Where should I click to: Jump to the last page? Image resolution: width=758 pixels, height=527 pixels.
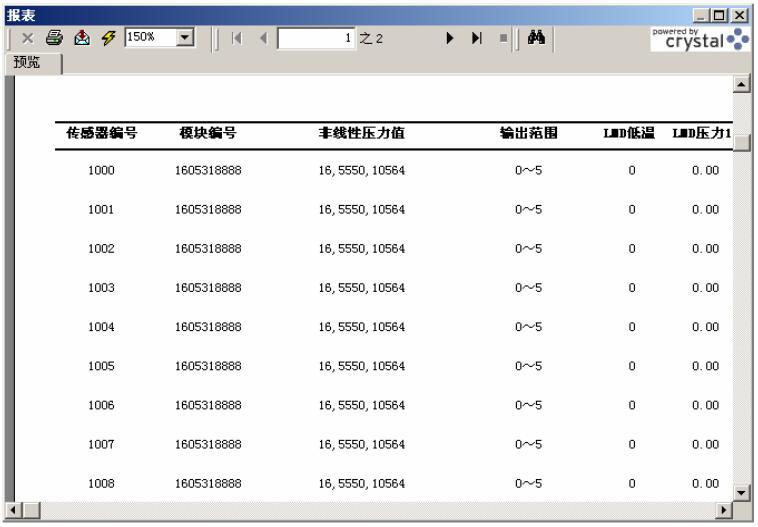pos(477,38)
